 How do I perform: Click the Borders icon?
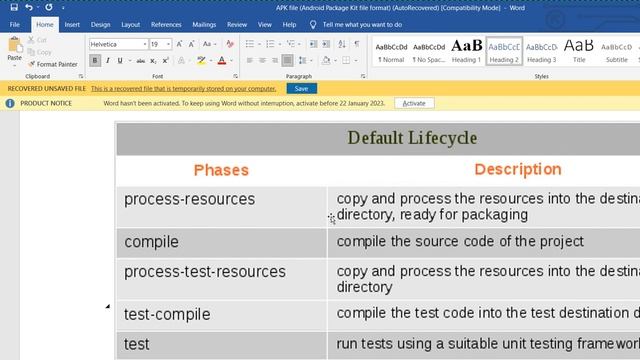346,61
